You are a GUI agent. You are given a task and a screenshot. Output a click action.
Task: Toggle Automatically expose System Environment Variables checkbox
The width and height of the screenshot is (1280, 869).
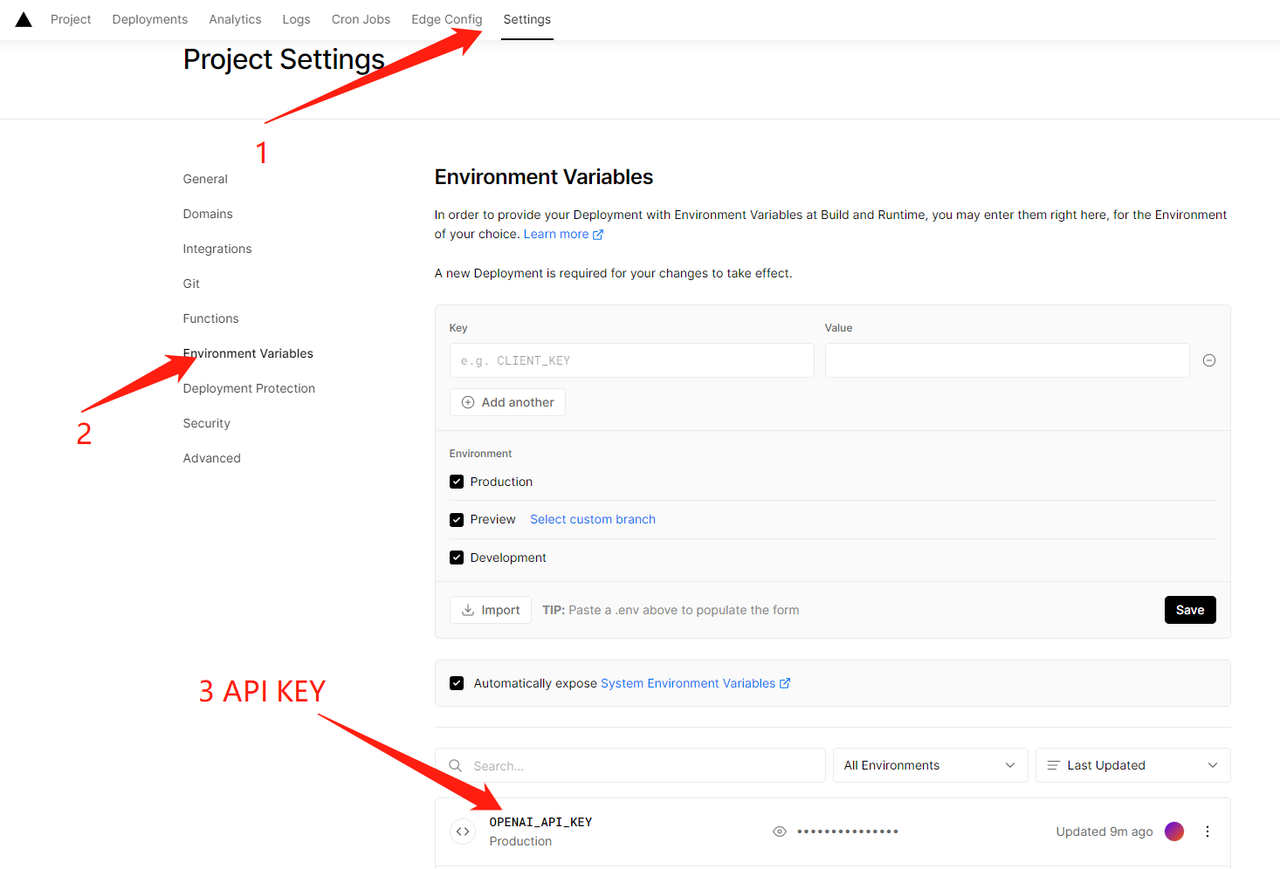point(457,683)
